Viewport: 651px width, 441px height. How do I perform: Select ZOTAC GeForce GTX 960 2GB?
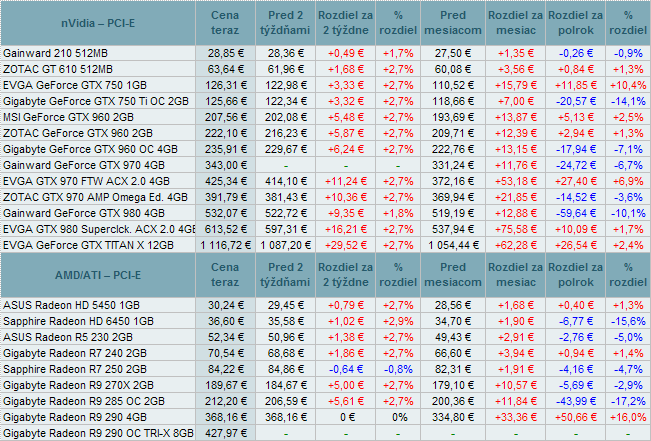pos(78,133)
